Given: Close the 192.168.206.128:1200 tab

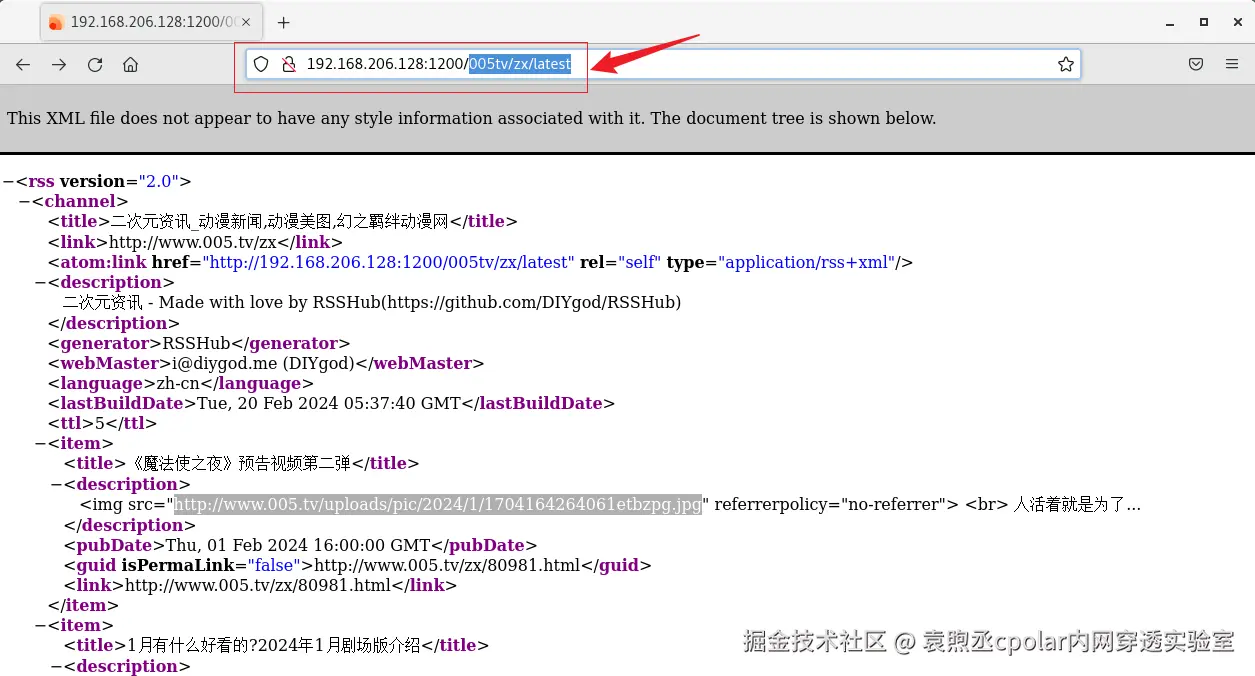Looking at the screenshot, I should [x=246, y=22].
